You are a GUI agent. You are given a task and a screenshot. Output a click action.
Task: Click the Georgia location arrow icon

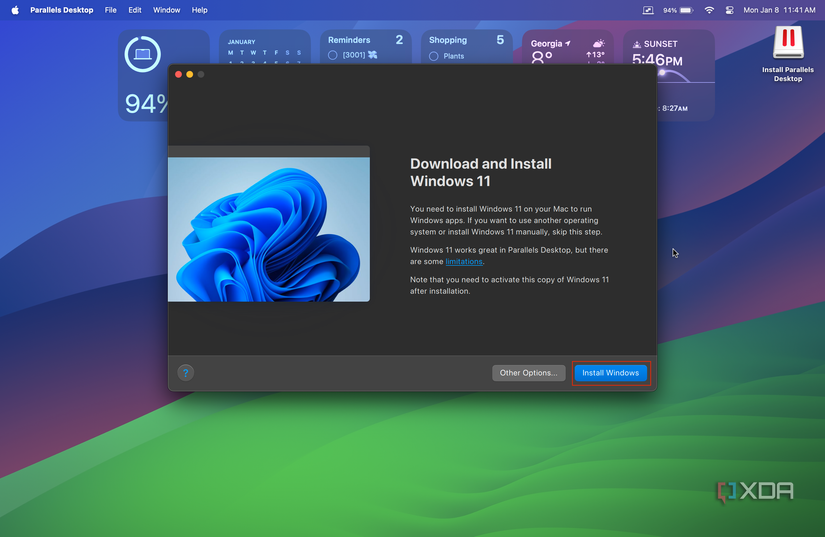pyautogui.click(x=568, y=44)
